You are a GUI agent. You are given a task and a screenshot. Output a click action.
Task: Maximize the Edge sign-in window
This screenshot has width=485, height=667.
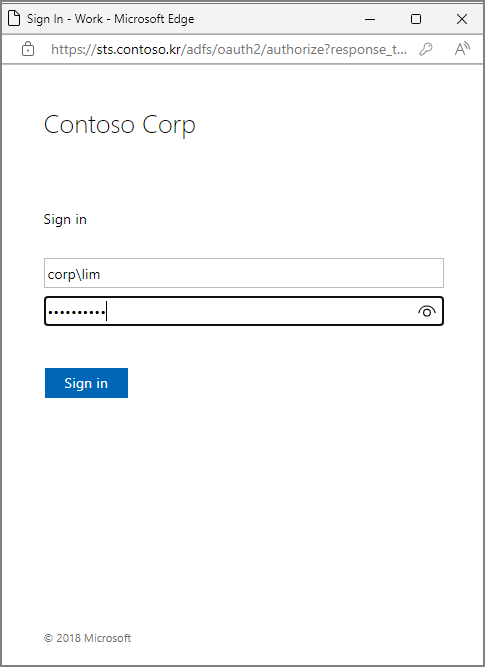point(416,19)
